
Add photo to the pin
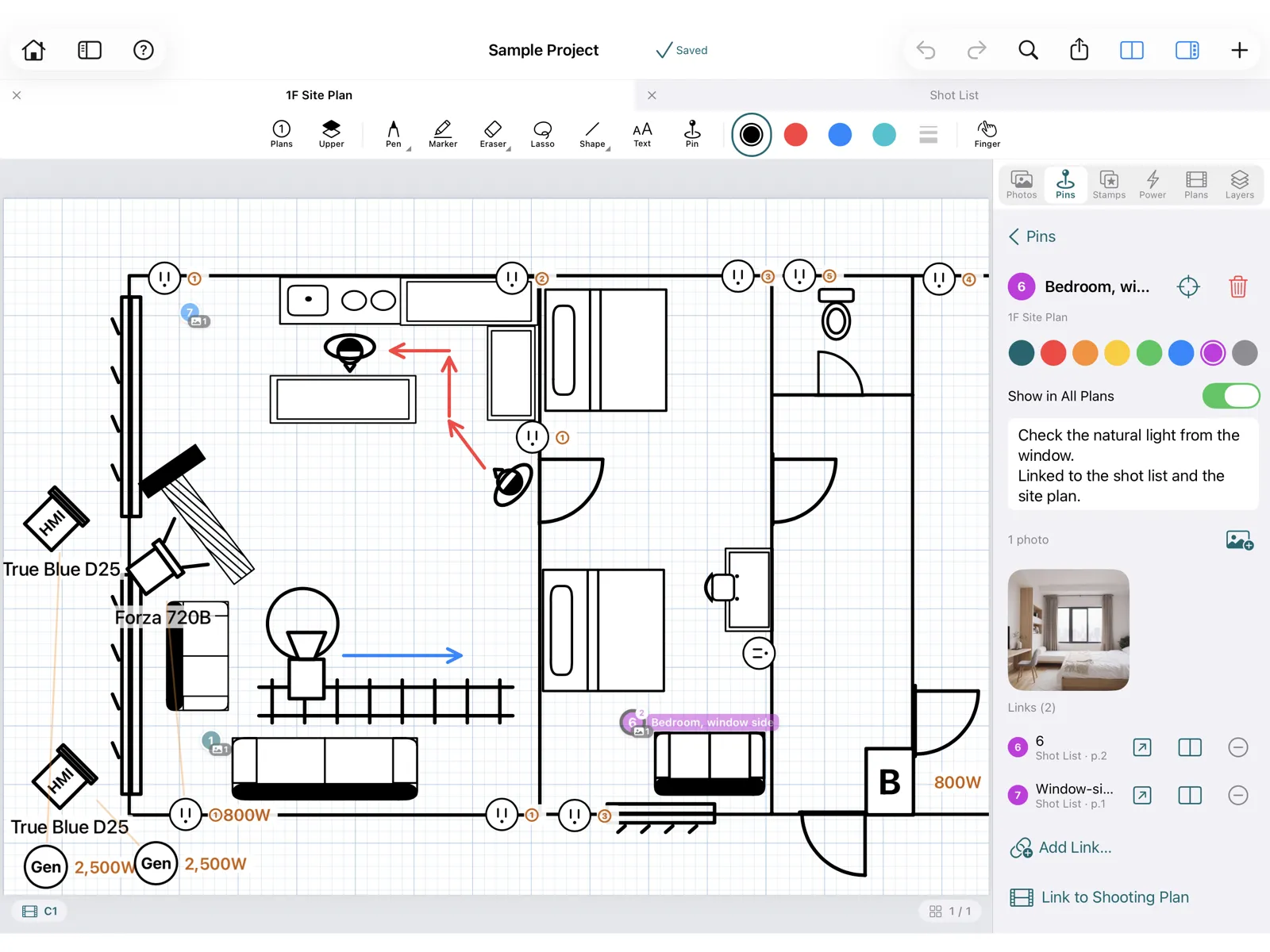[x=1239, y=540]
